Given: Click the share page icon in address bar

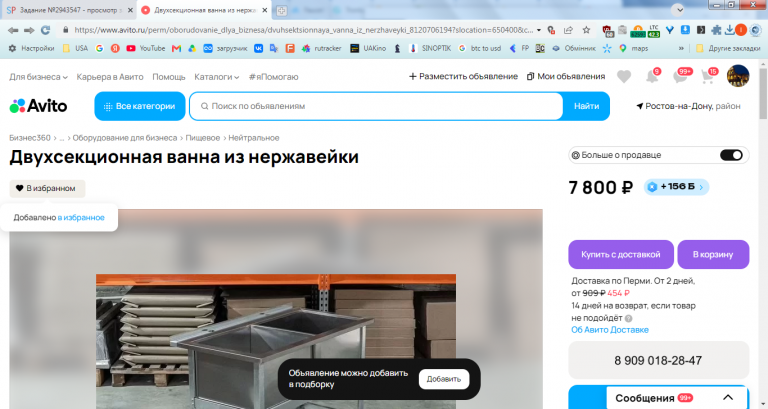Looking at the screenshot, I should [x=568, y=30].
